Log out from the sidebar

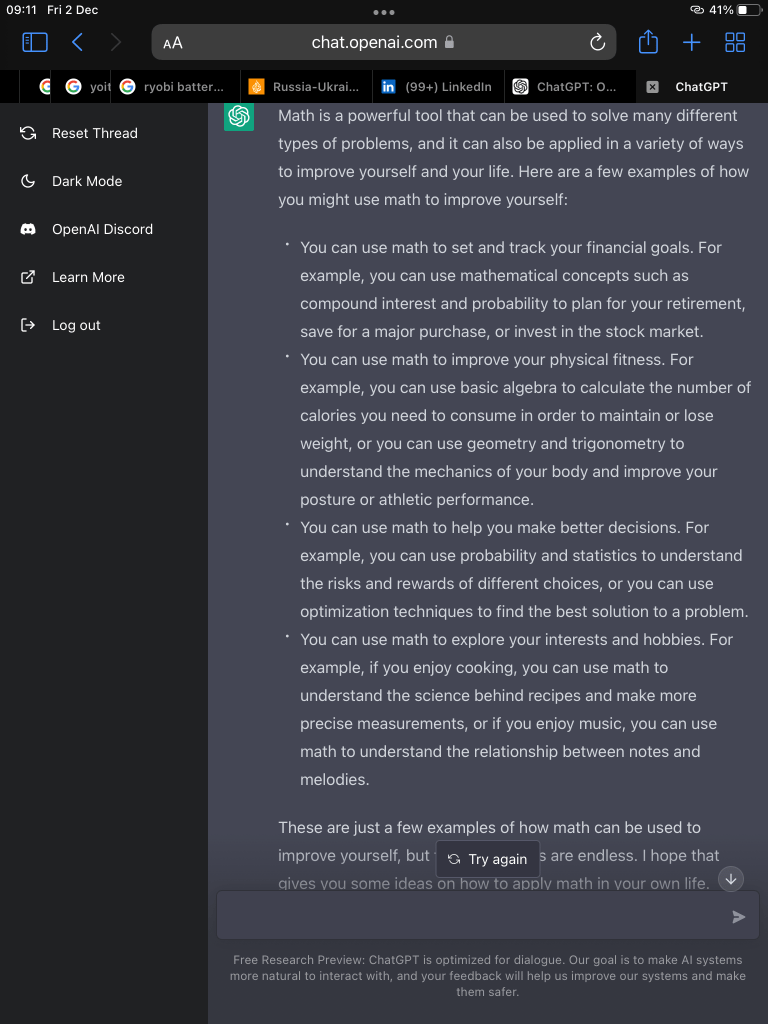pos(76,325)
